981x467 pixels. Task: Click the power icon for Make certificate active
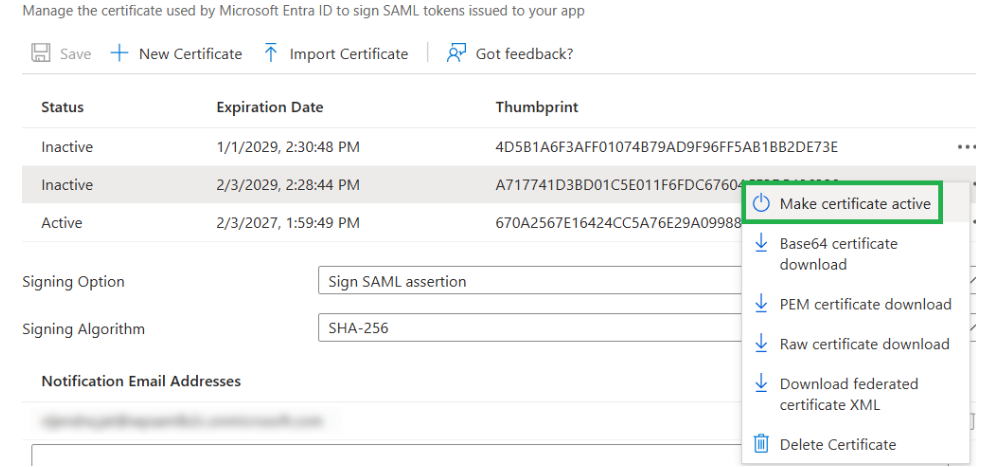(x=762, y=204)
